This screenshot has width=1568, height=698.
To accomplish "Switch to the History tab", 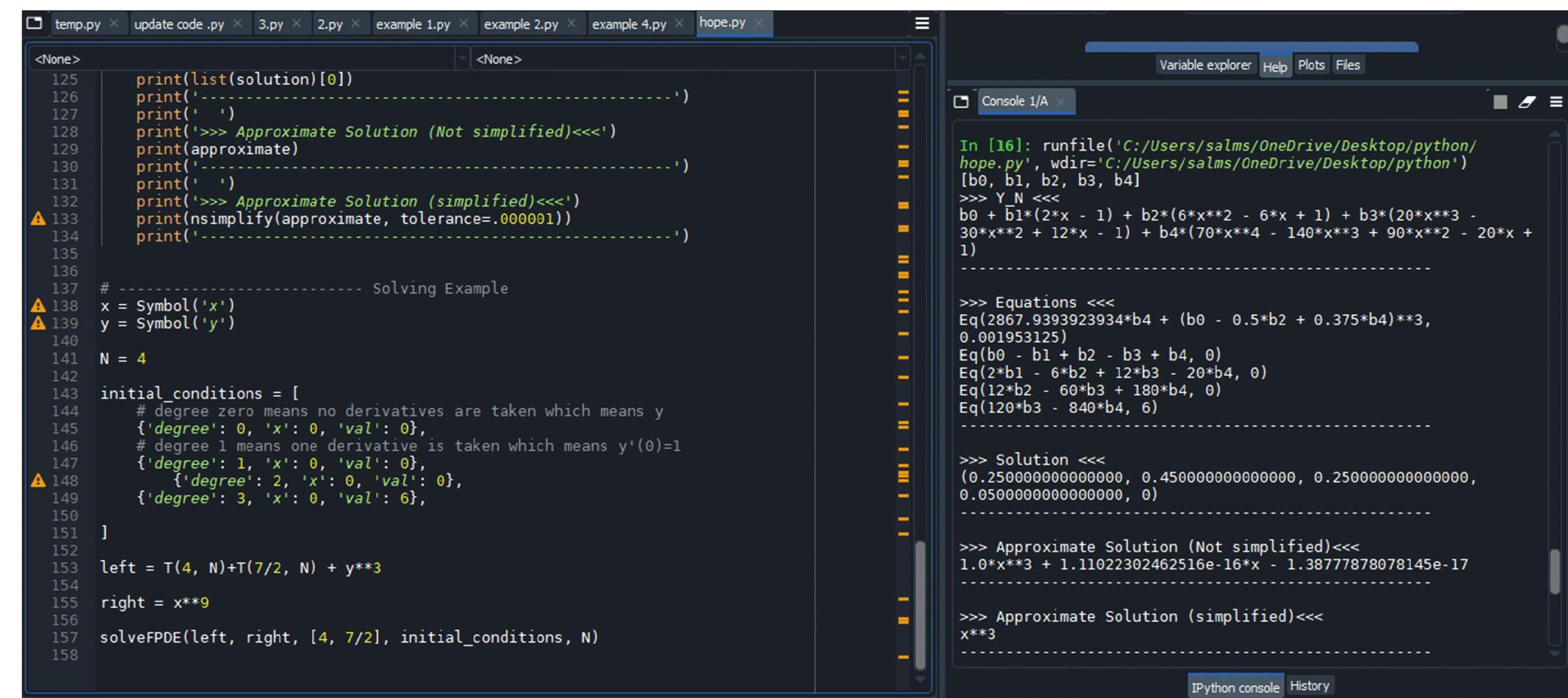I will tap(1309, 685).
